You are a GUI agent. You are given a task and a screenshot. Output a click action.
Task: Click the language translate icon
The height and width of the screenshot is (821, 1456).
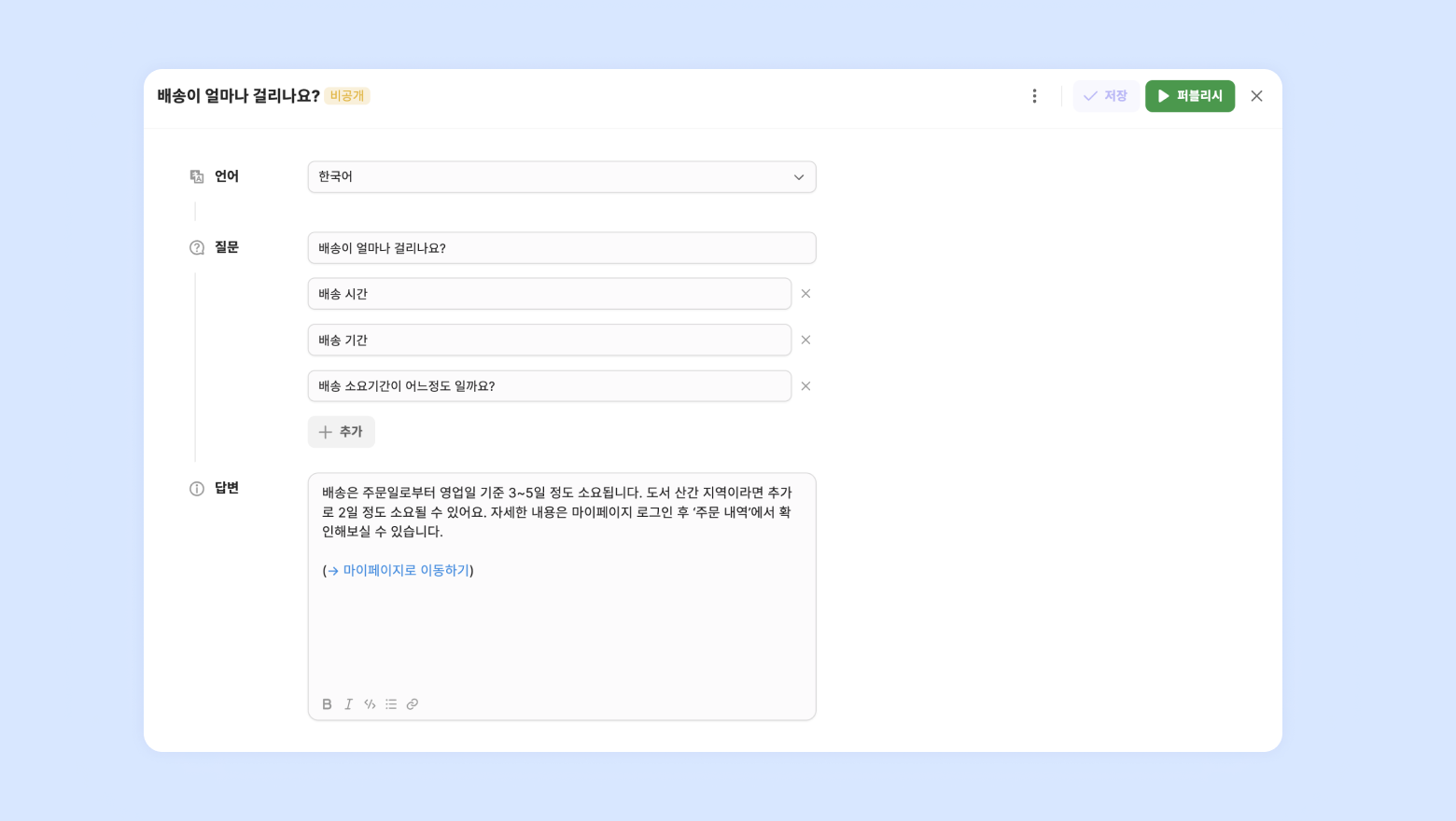[197, 176]
